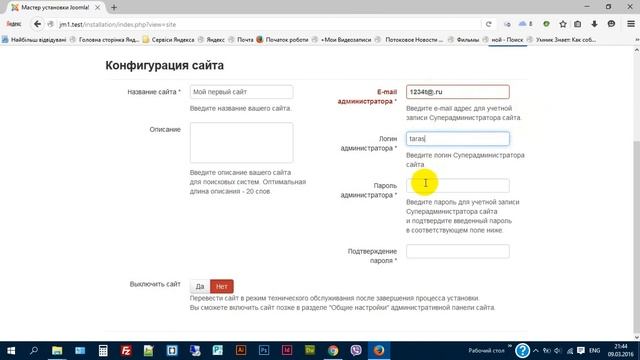This screenshot has width=640, height=360.
Task: Open Мои Видеозаписи bookmark
Action: click(341, 40)
